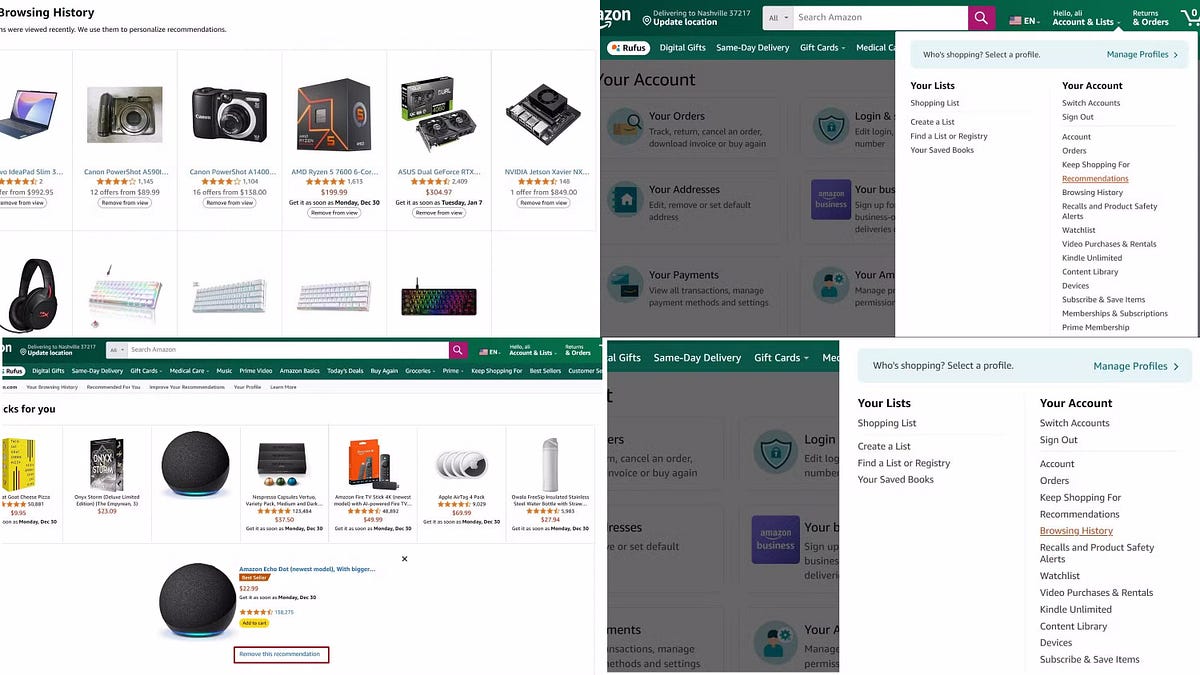Click magenta search icon on Your Account page
Viewport: 1200px width, 675px height.
click(x=982, y=18)
